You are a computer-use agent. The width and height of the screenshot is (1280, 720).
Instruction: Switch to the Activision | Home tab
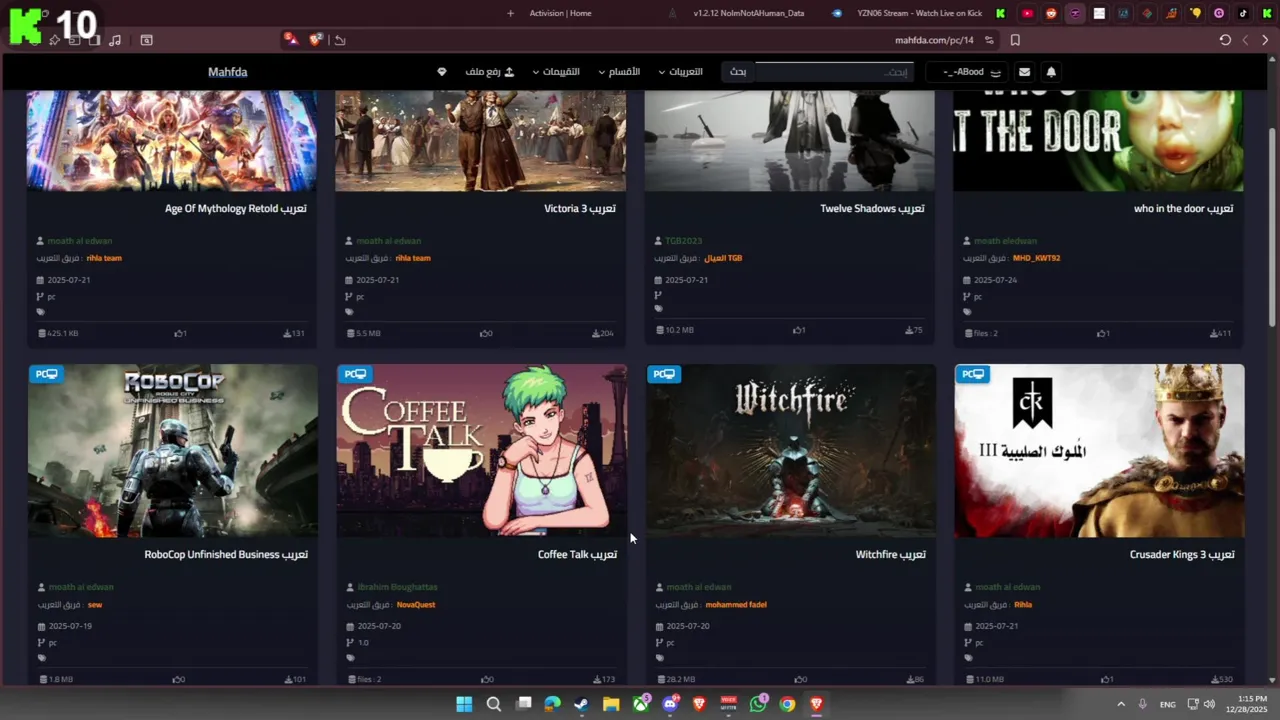tap(560, 13)
